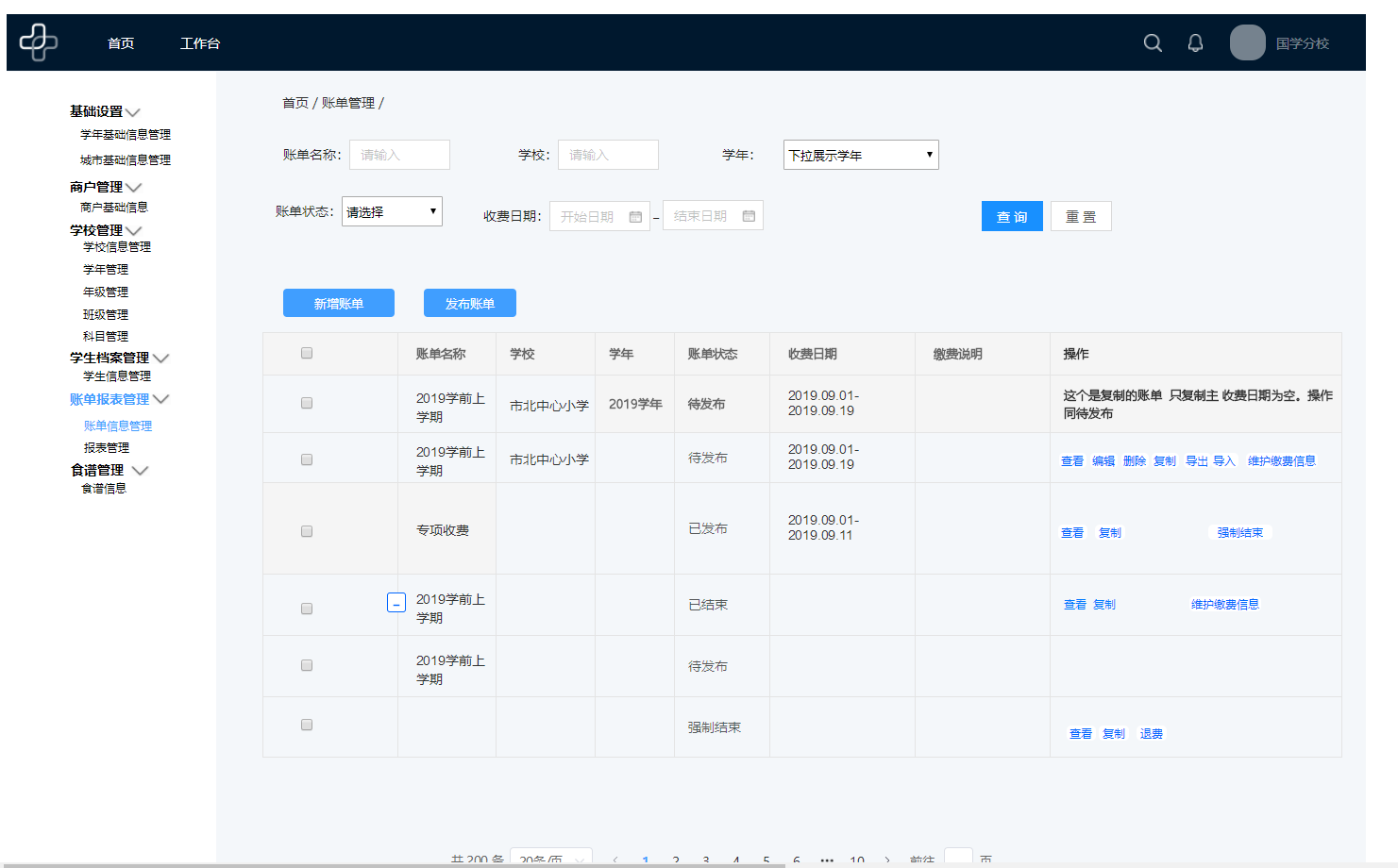This screenshot has width=1398, height=868.
Task: Open 学生信息管理 in sidebar
Action: (x=117, y=376)
